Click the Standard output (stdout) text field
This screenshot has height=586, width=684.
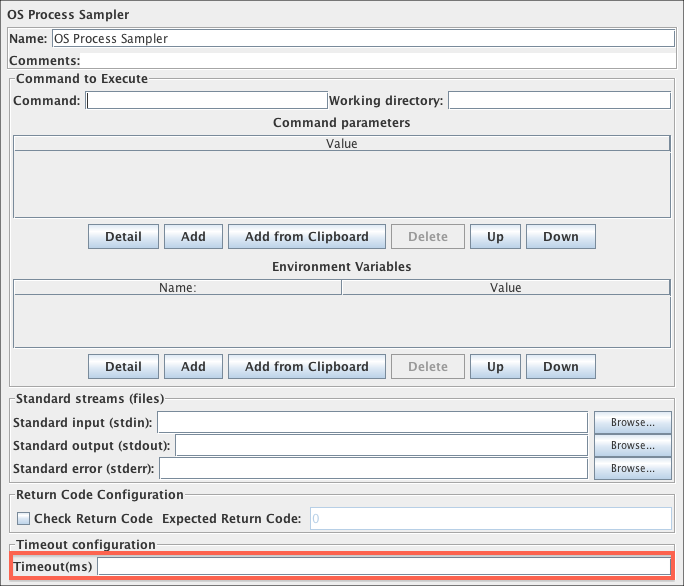[x=381, y=445]
